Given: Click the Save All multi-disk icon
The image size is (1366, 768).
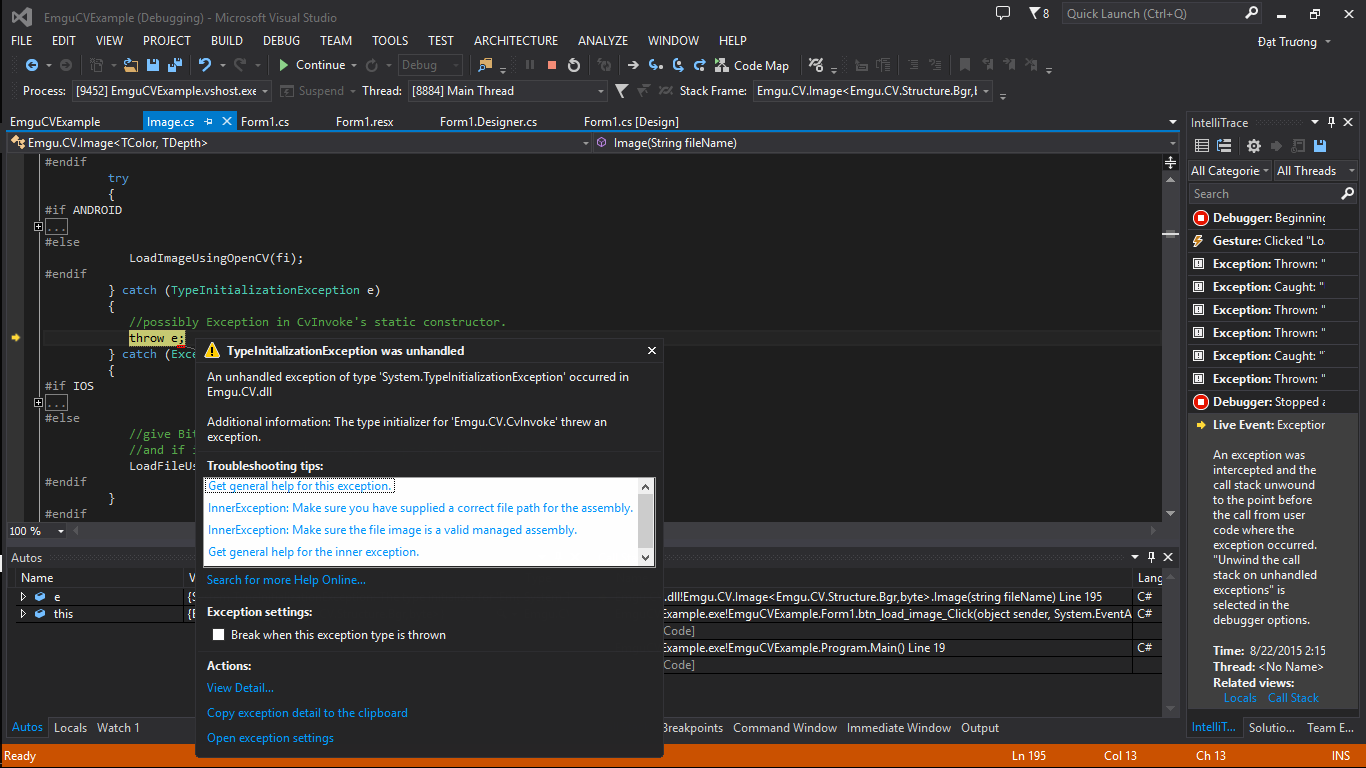Looking at the screenshot, I should click(175, 65).
